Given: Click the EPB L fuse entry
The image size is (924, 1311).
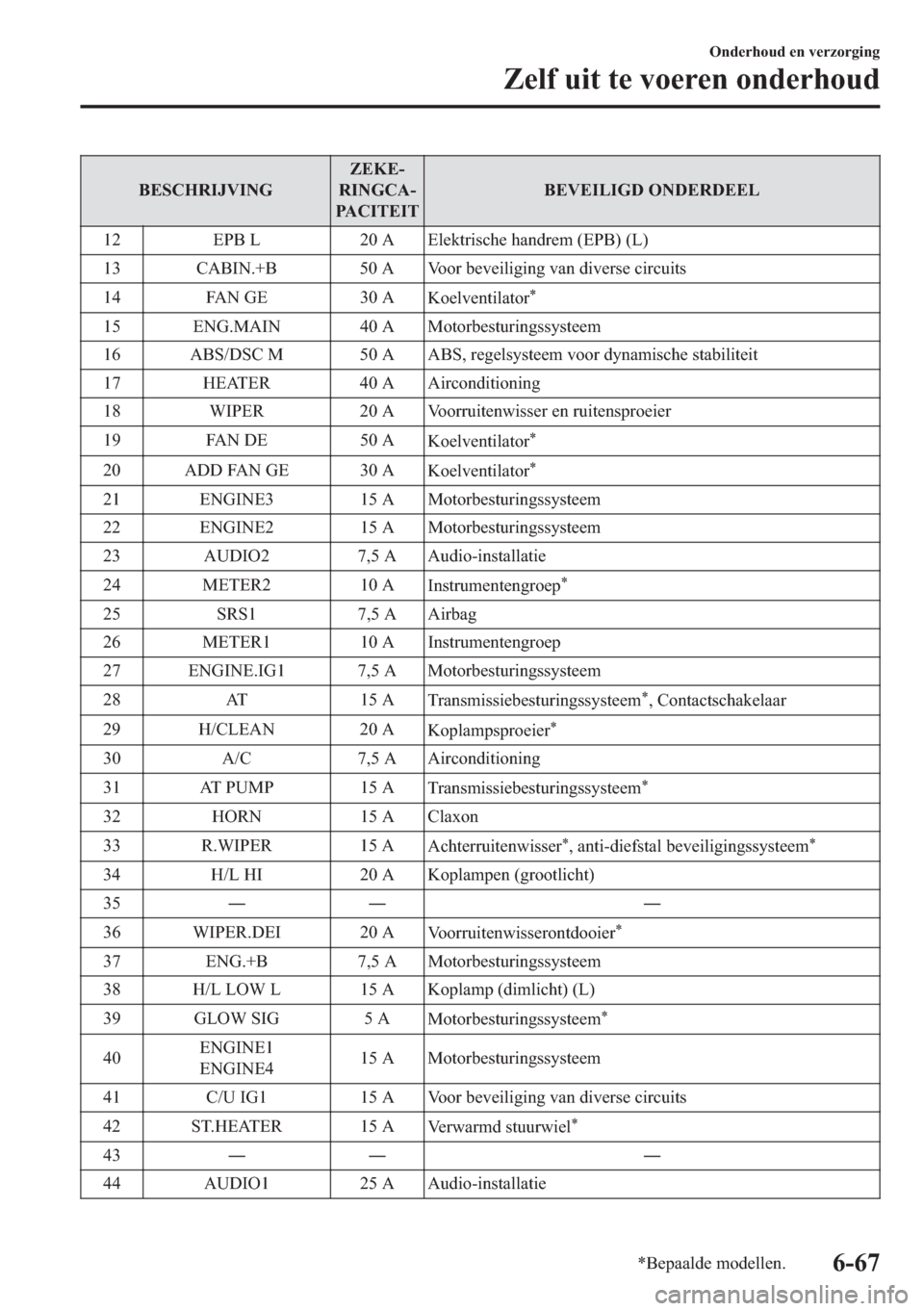Looking at the screenshot, I should tap(236, 240).
